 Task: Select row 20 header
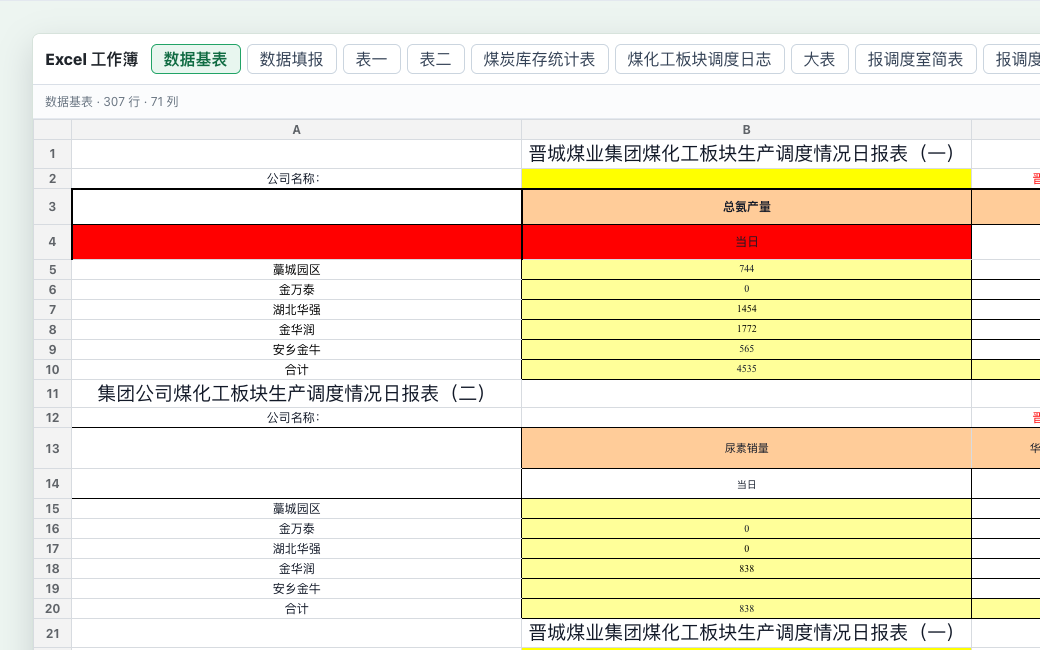coord(52,608)
